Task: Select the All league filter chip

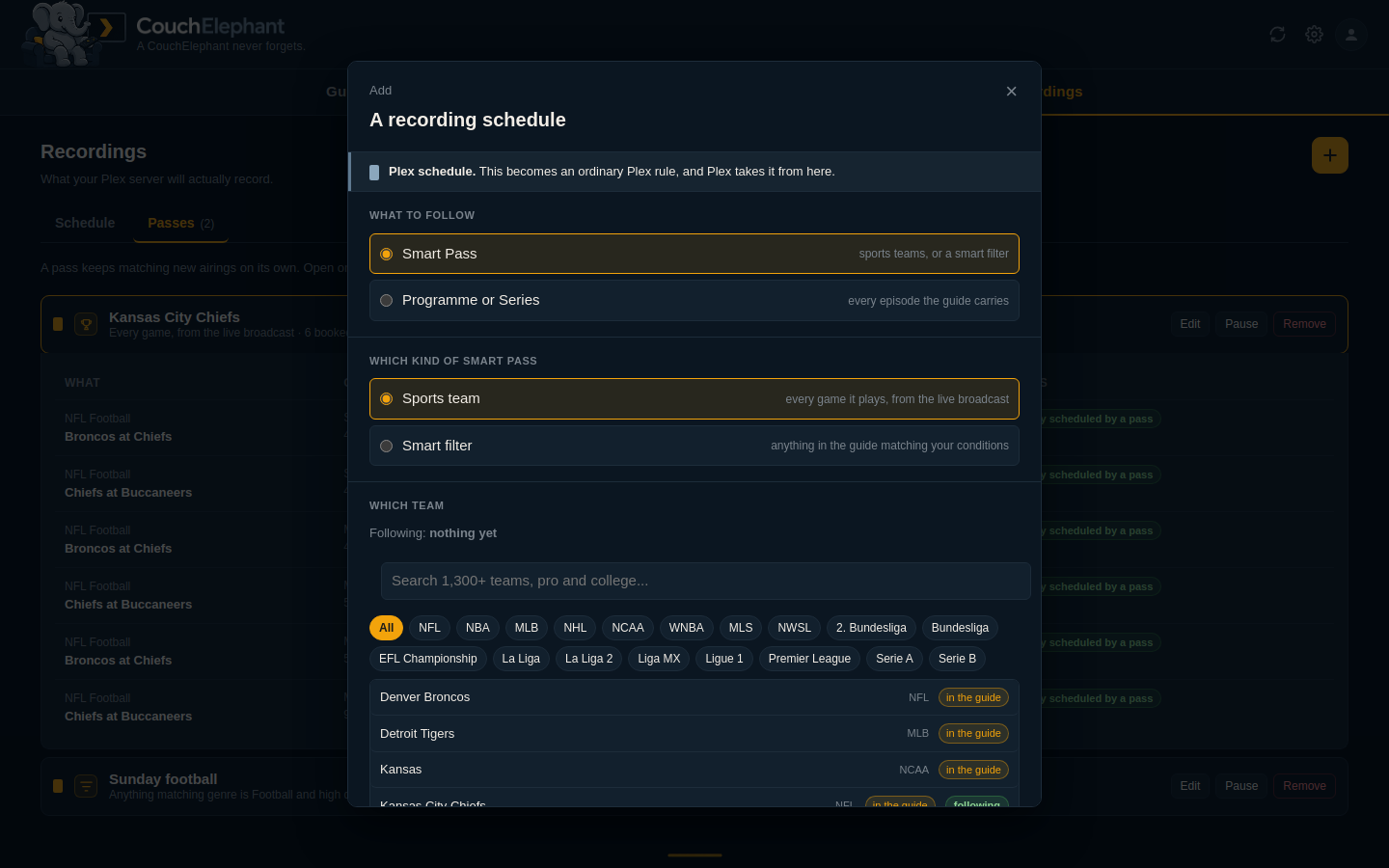Action: pyautogui.click(x=386, y=628)
